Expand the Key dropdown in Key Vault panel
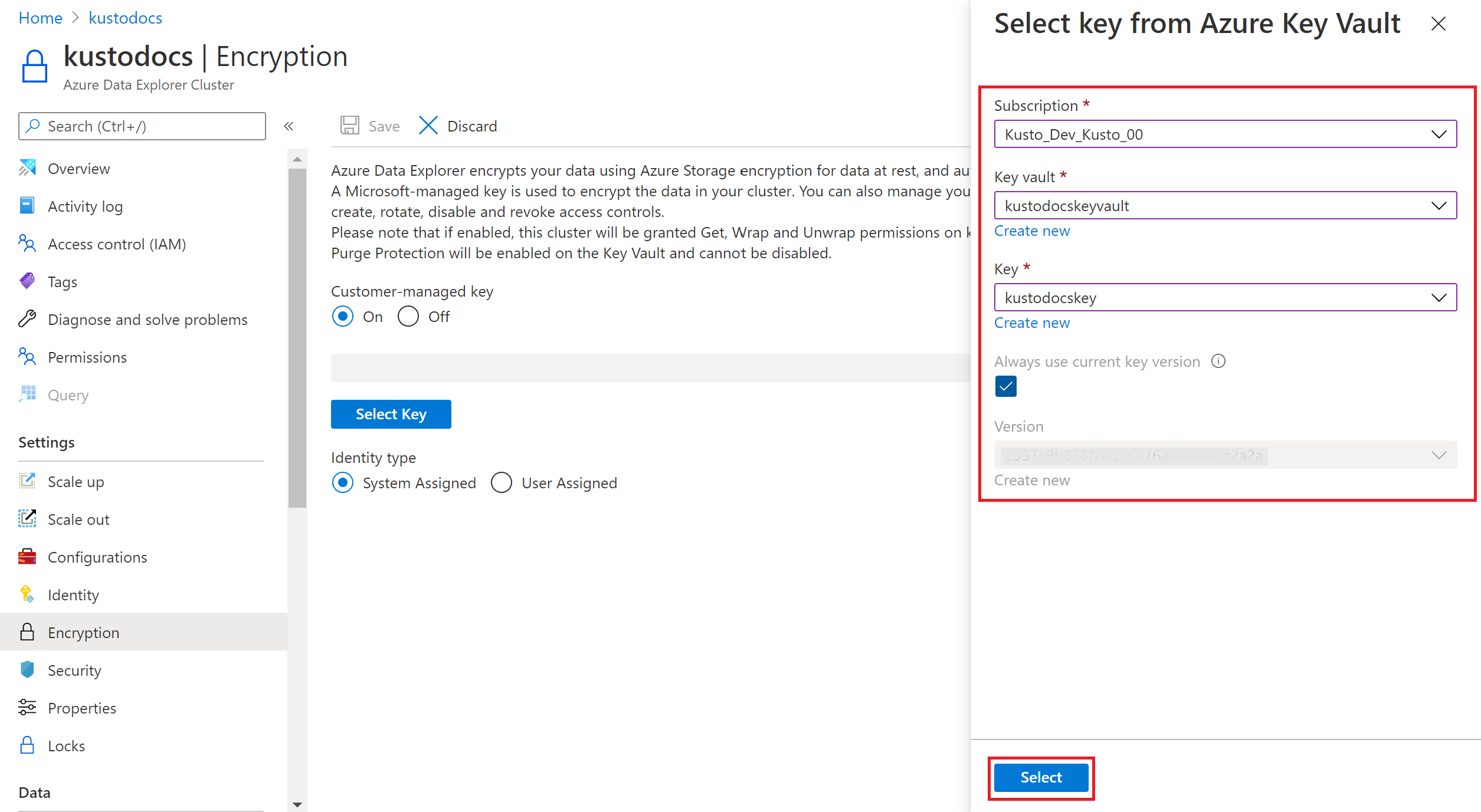 click(1438, 297)
